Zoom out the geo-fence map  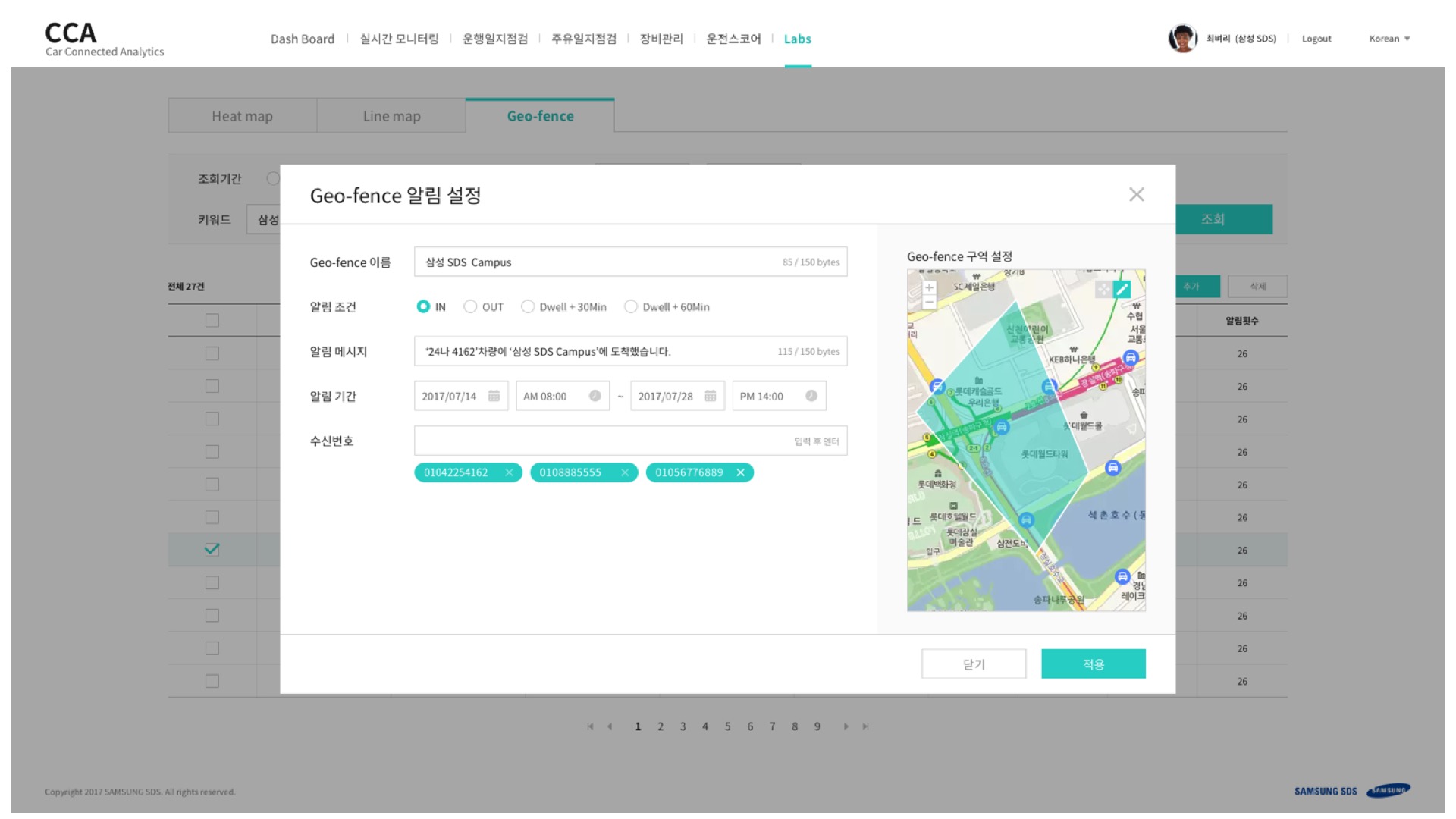coord(929,303)
